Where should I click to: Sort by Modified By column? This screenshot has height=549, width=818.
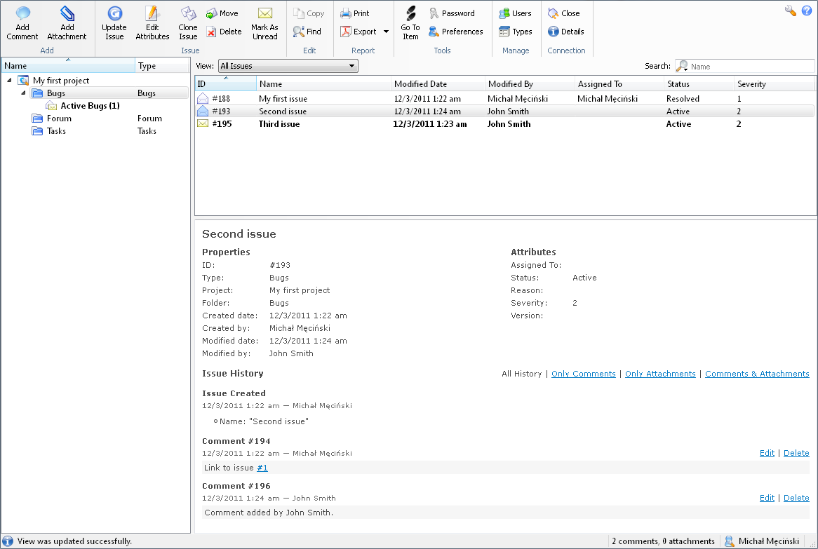pos(530,83)
